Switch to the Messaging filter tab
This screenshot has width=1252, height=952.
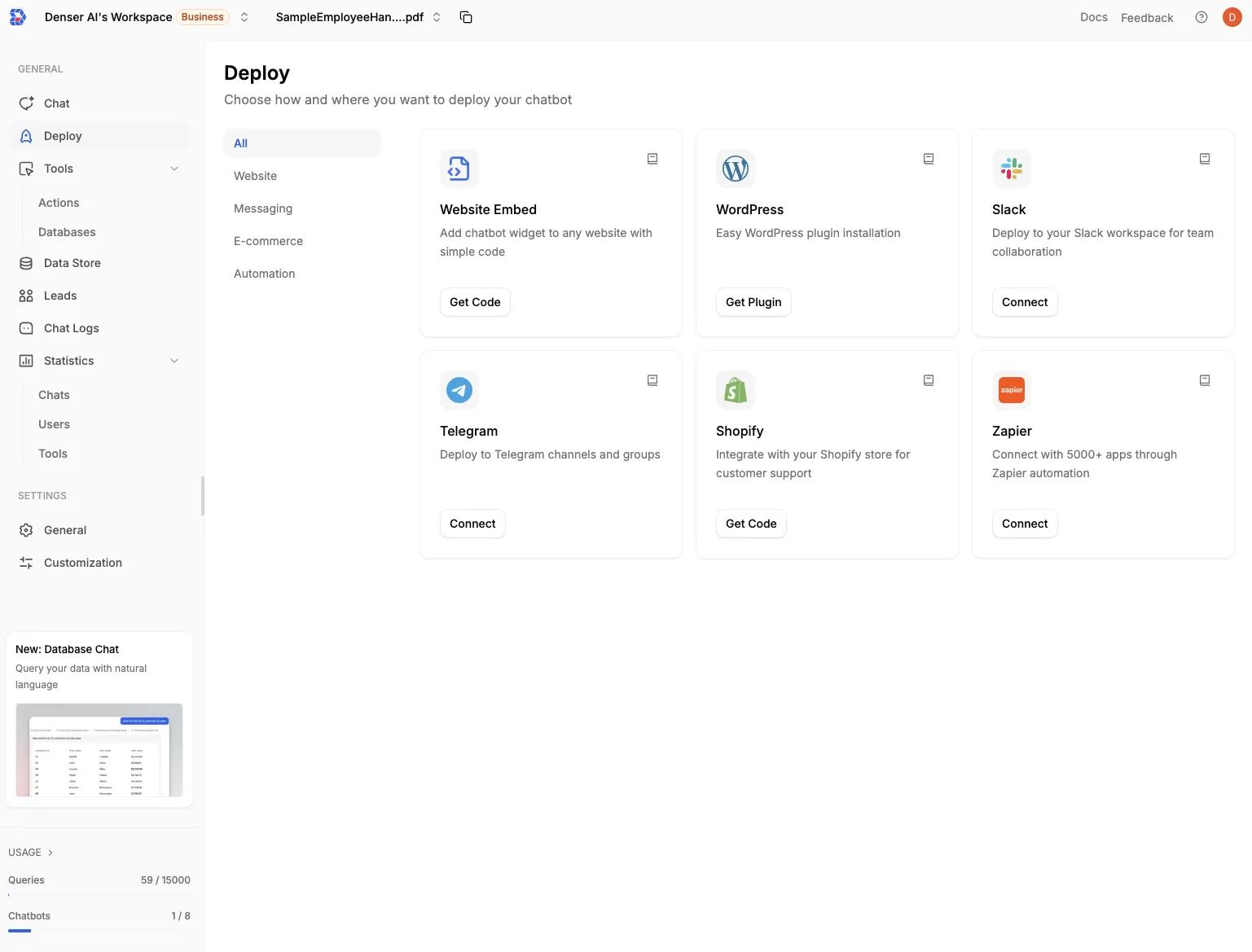point(262,208)
